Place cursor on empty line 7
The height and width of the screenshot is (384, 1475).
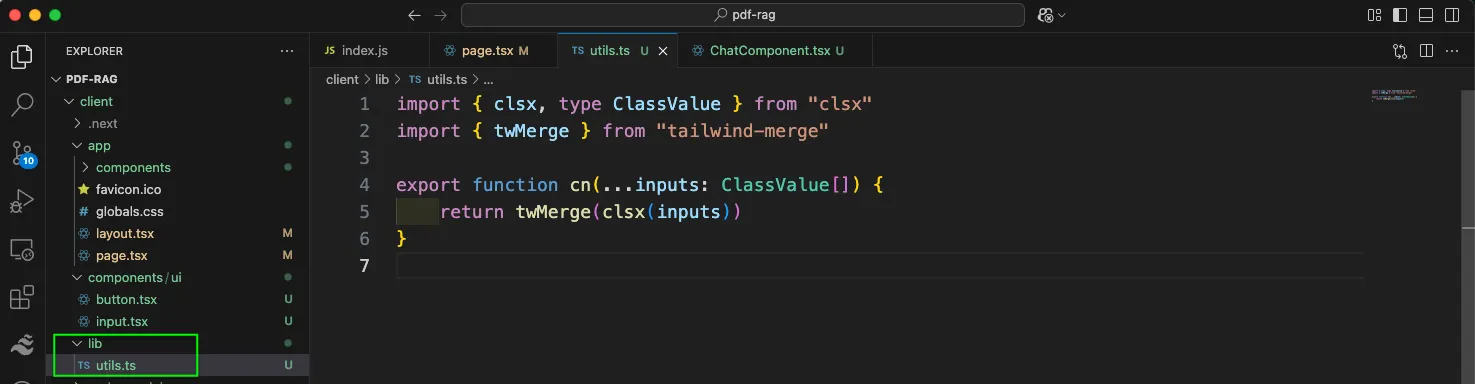[x=880, y=265]
